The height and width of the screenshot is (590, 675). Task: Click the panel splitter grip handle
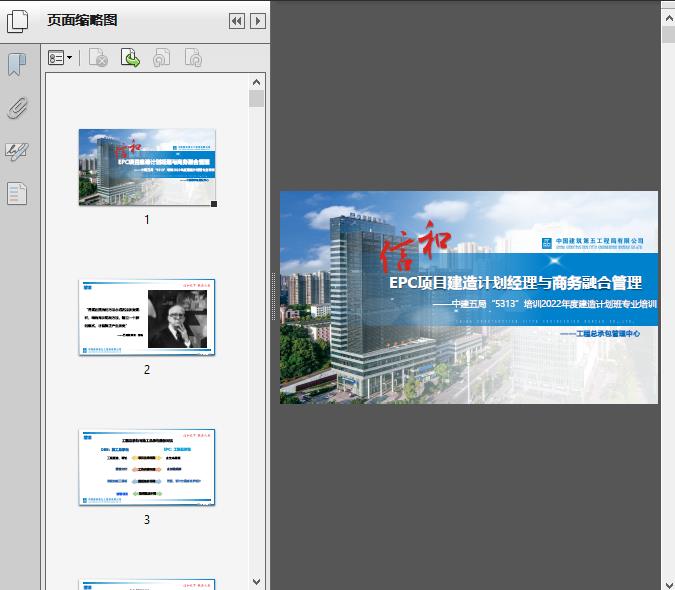[273, 297]
